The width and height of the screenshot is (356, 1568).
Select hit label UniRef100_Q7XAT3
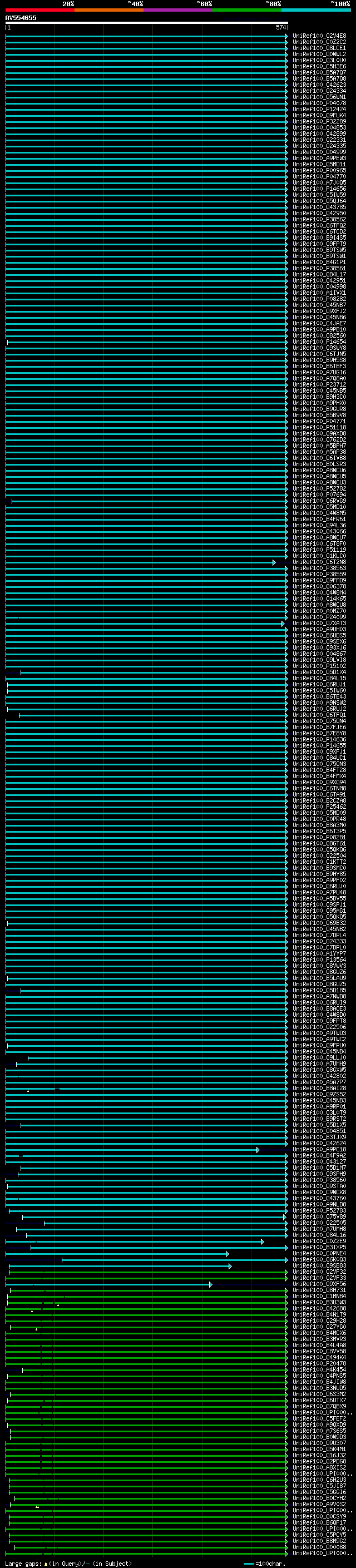(319, 624)
